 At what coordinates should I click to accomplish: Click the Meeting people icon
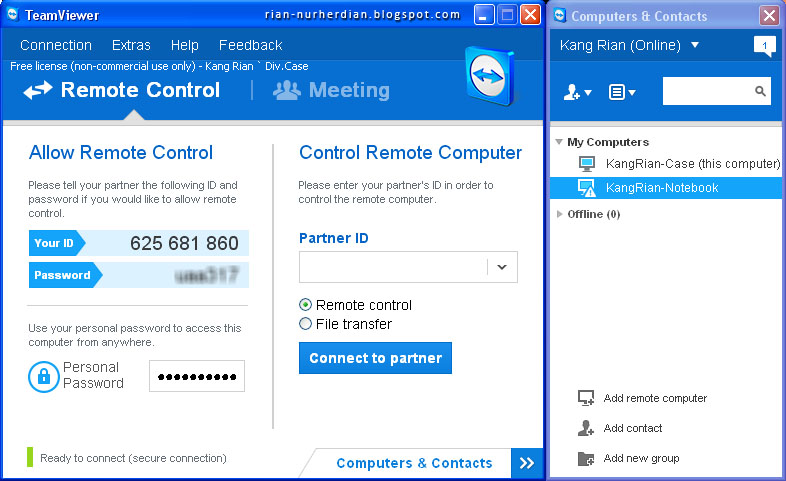(287, 90)
